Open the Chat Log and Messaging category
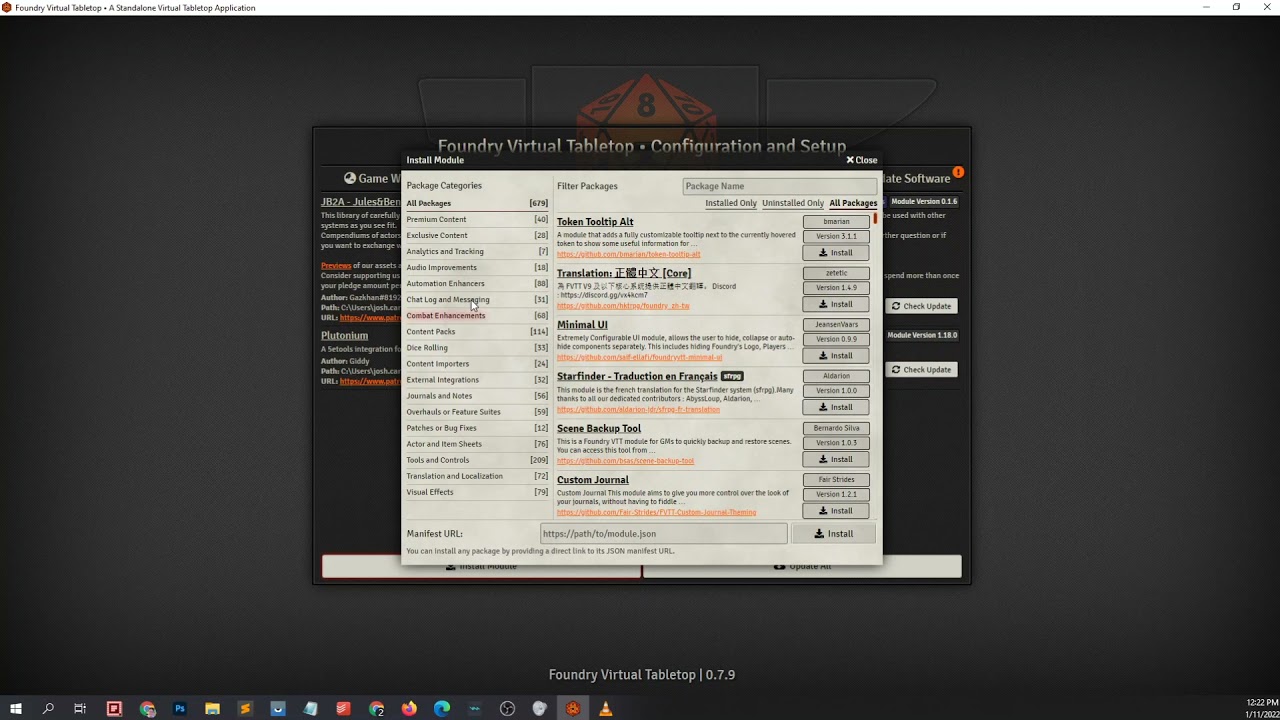Viewport: 1280px width, 720px height. pos(477,299)
